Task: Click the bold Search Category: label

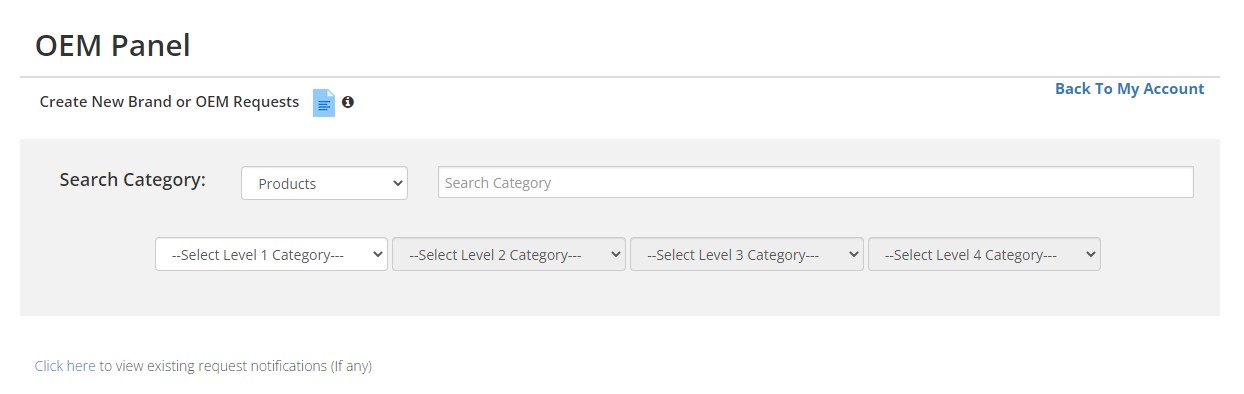Action: 132,180
